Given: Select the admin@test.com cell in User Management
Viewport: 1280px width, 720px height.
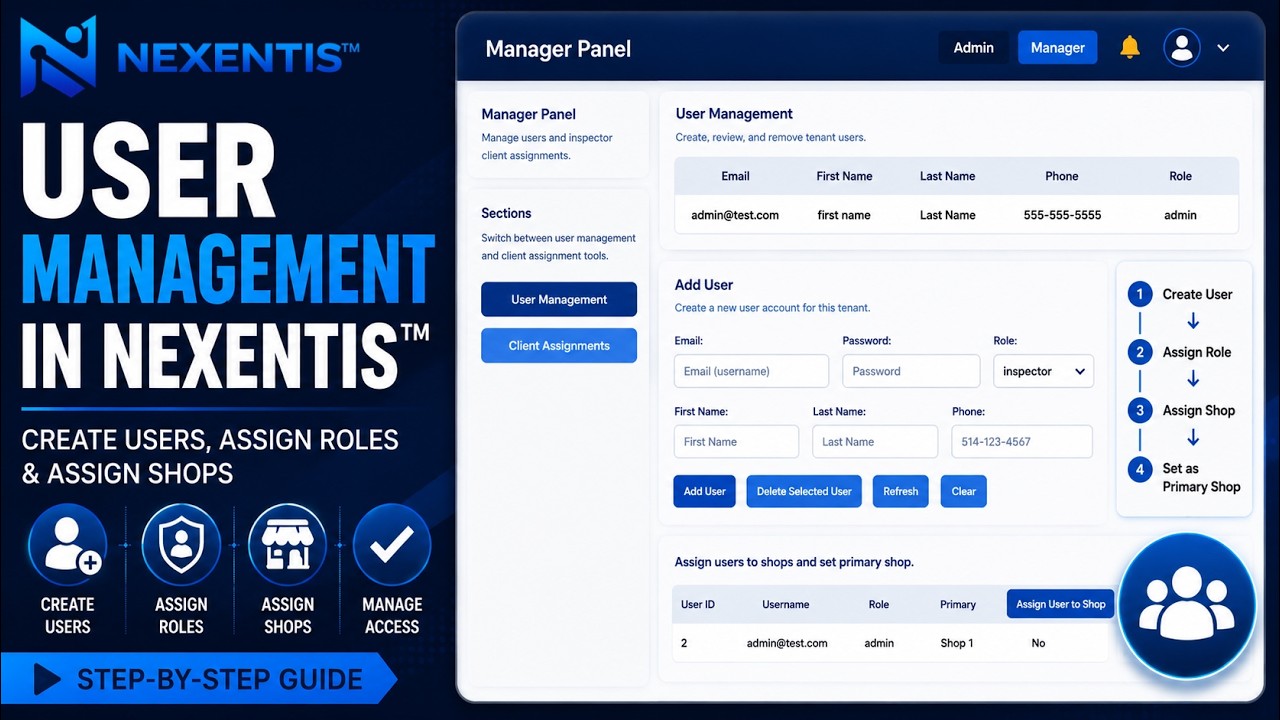Looking at the screenshot, I should [735, 215].
